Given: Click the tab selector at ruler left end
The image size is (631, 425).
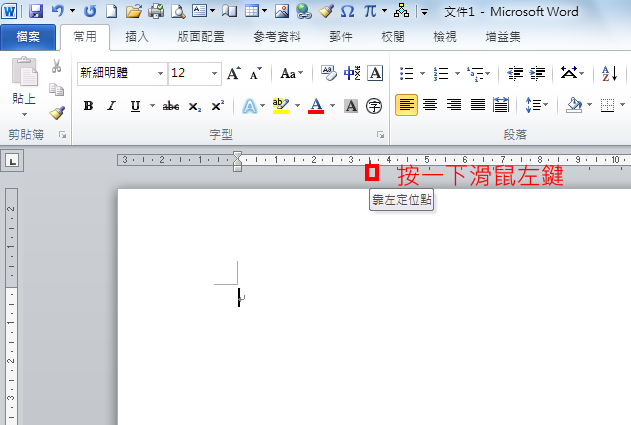Looking at the screenshot, I should pos(12,159).
